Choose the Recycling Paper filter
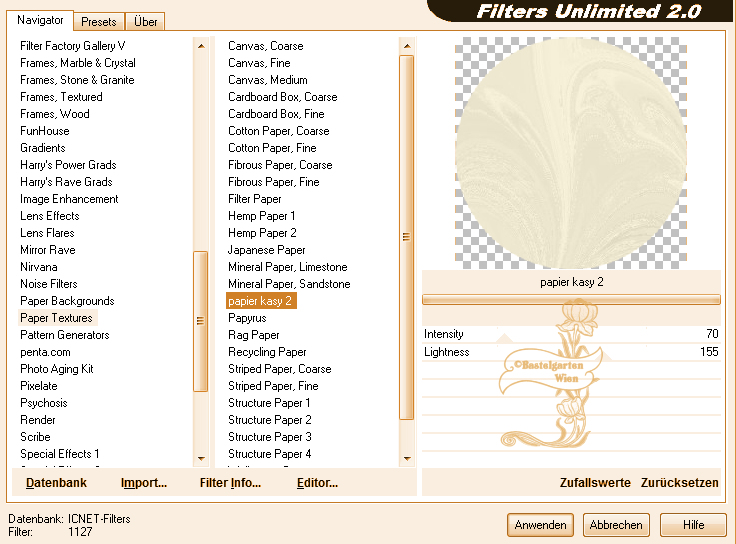This screenshot has width=736, height=544. [x=267, y=352]
